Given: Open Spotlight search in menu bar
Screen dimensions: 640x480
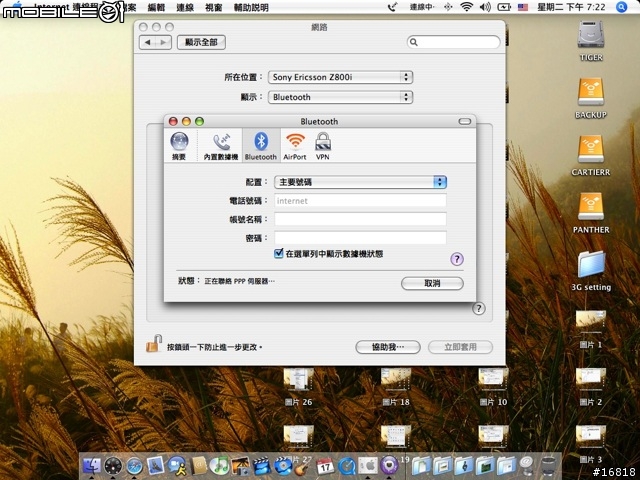Looking at the screenshot, I should click(x=621, y=7).
